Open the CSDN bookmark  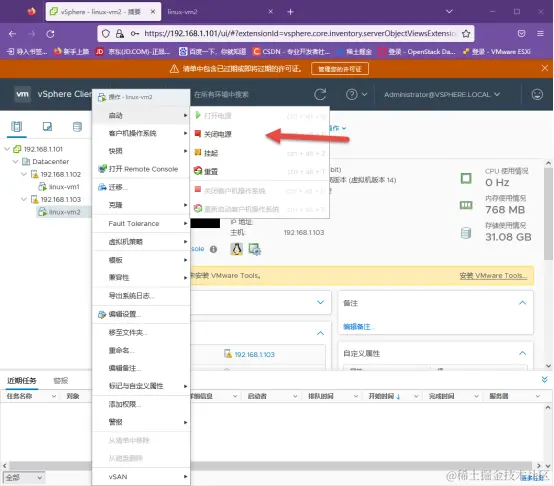click(291, 52)
